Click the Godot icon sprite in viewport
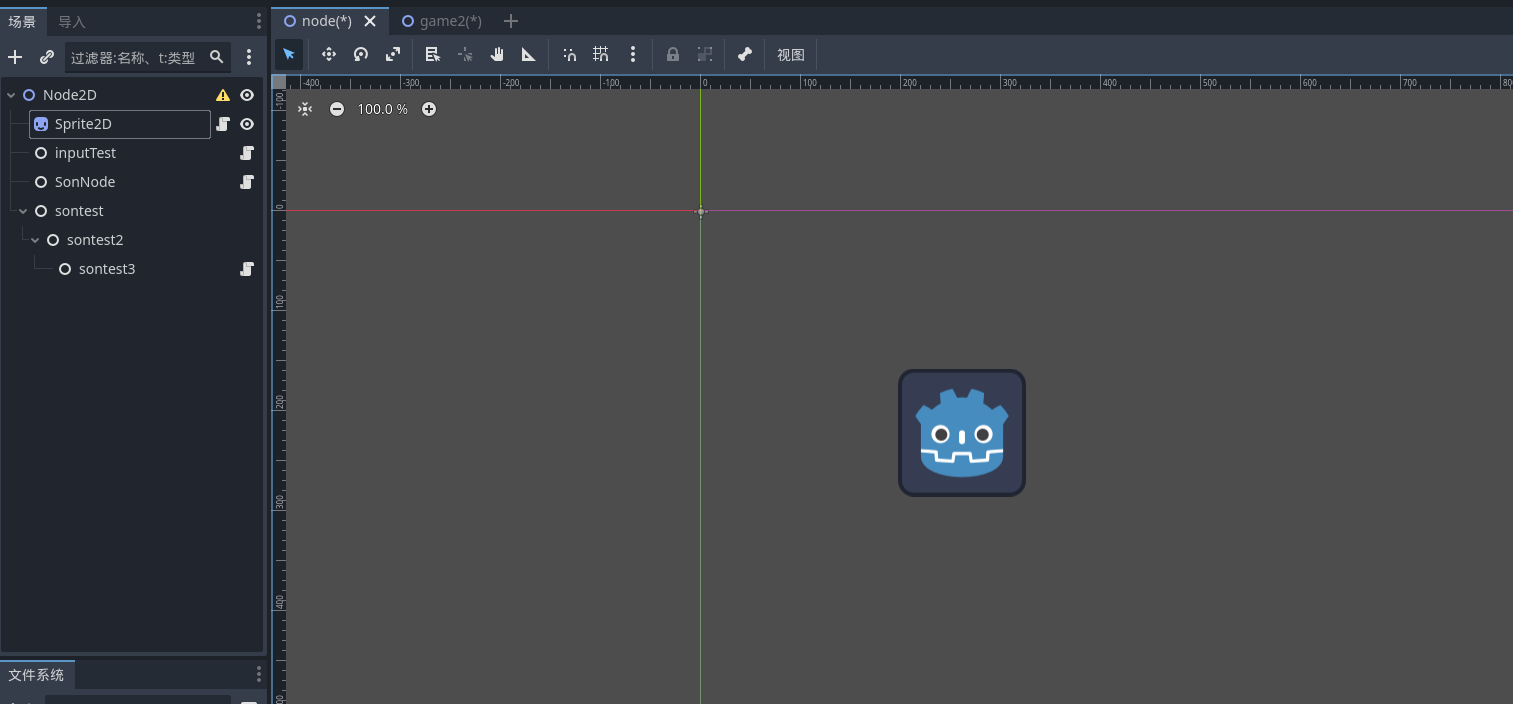 (962, 432)
